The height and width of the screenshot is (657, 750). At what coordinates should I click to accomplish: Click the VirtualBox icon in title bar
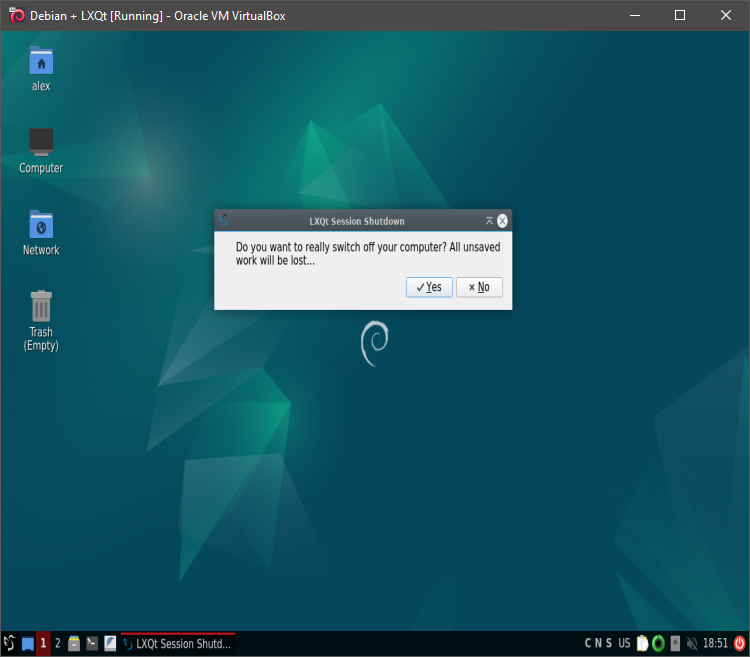click(x=16, y=15)
